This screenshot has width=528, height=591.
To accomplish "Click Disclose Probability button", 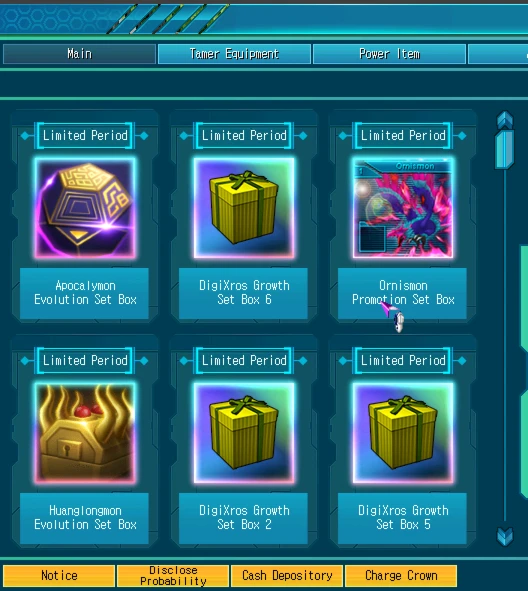I will (x=173, y=576).
